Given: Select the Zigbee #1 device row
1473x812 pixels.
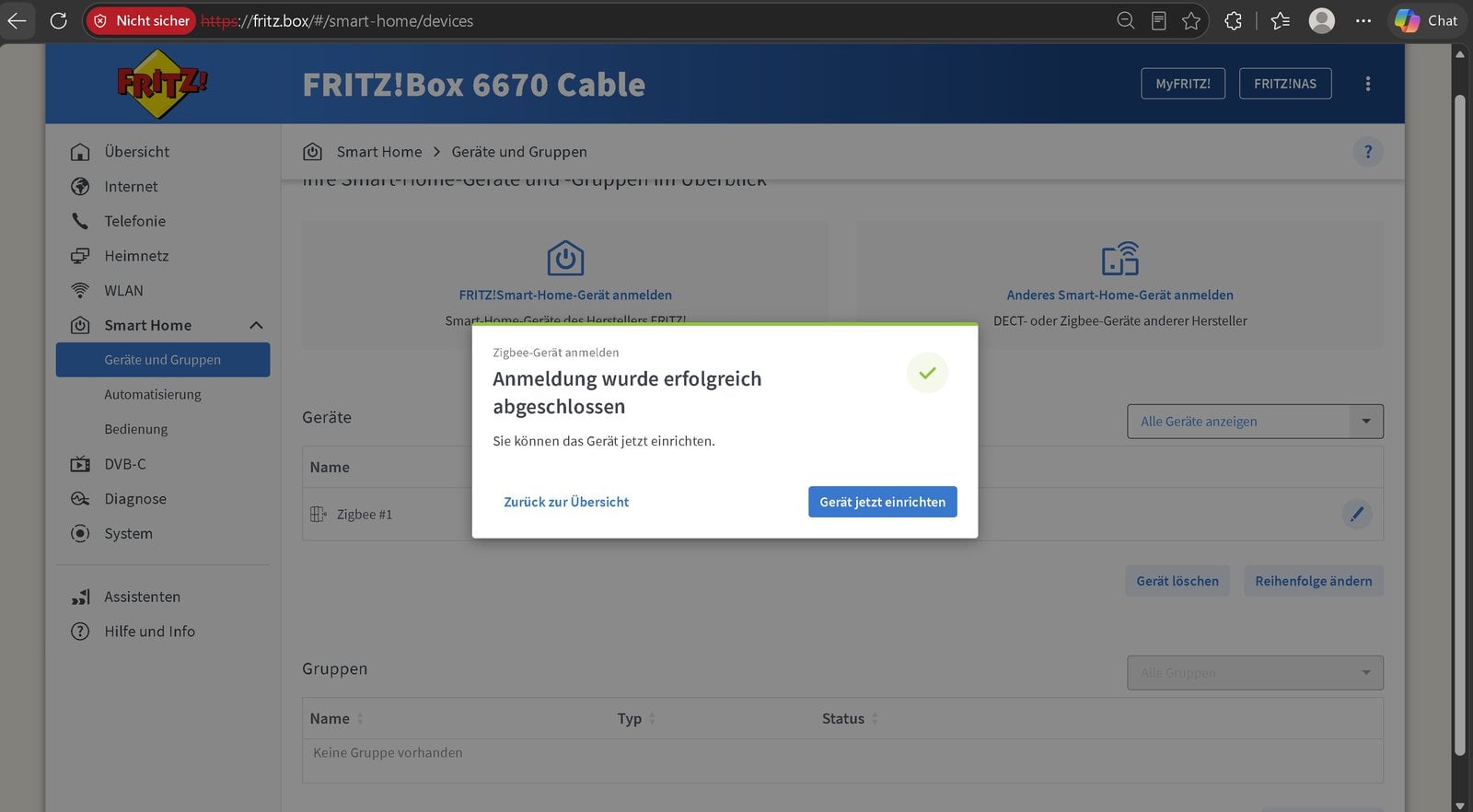Looking at the screenshot, I should (842, 515).
